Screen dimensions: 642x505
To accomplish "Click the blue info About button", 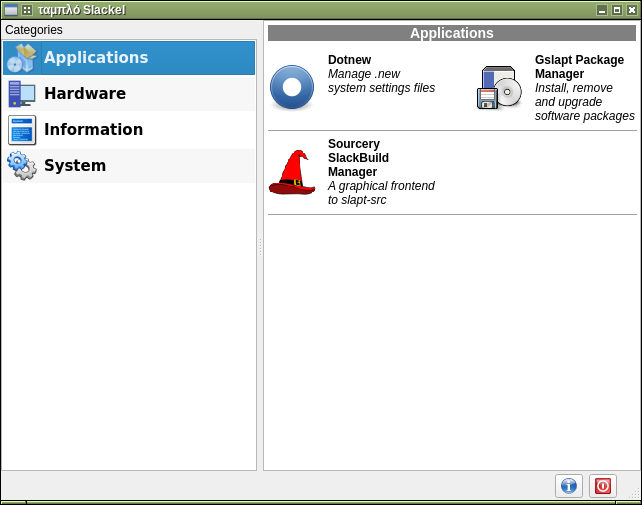I will point(568,486).
